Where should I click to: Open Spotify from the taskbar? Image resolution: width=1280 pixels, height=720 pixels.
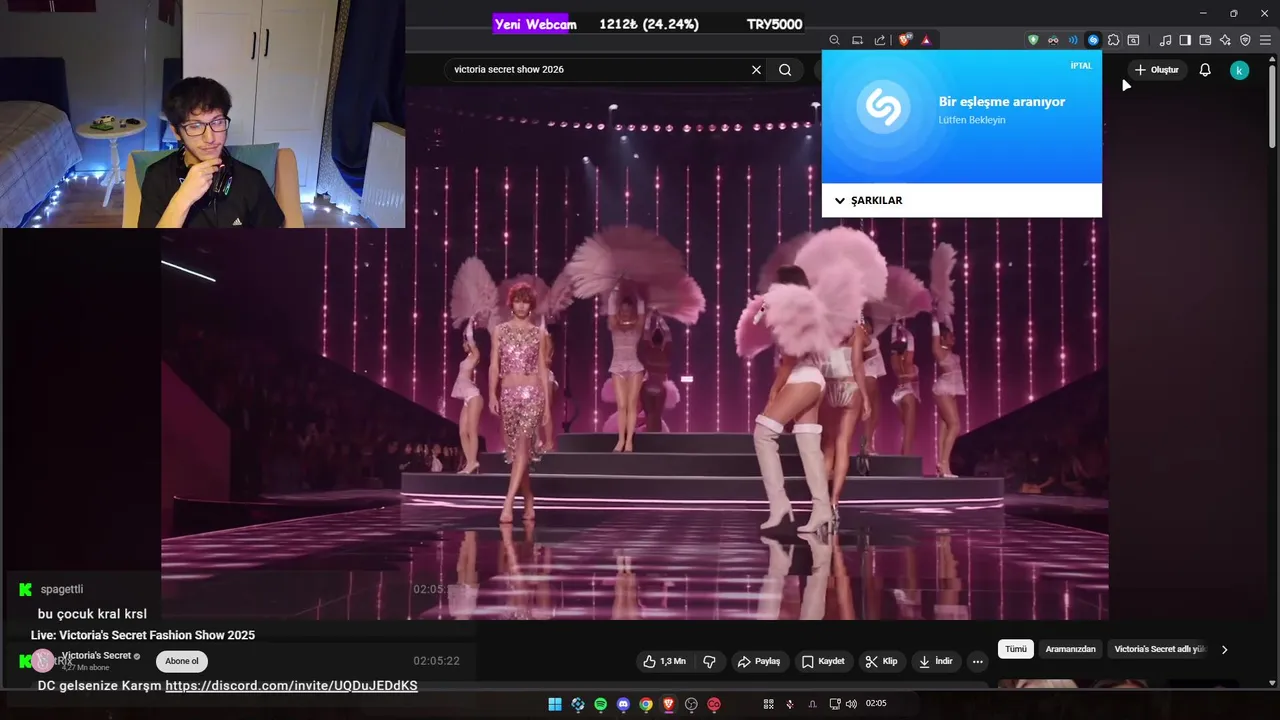(601, 704)
